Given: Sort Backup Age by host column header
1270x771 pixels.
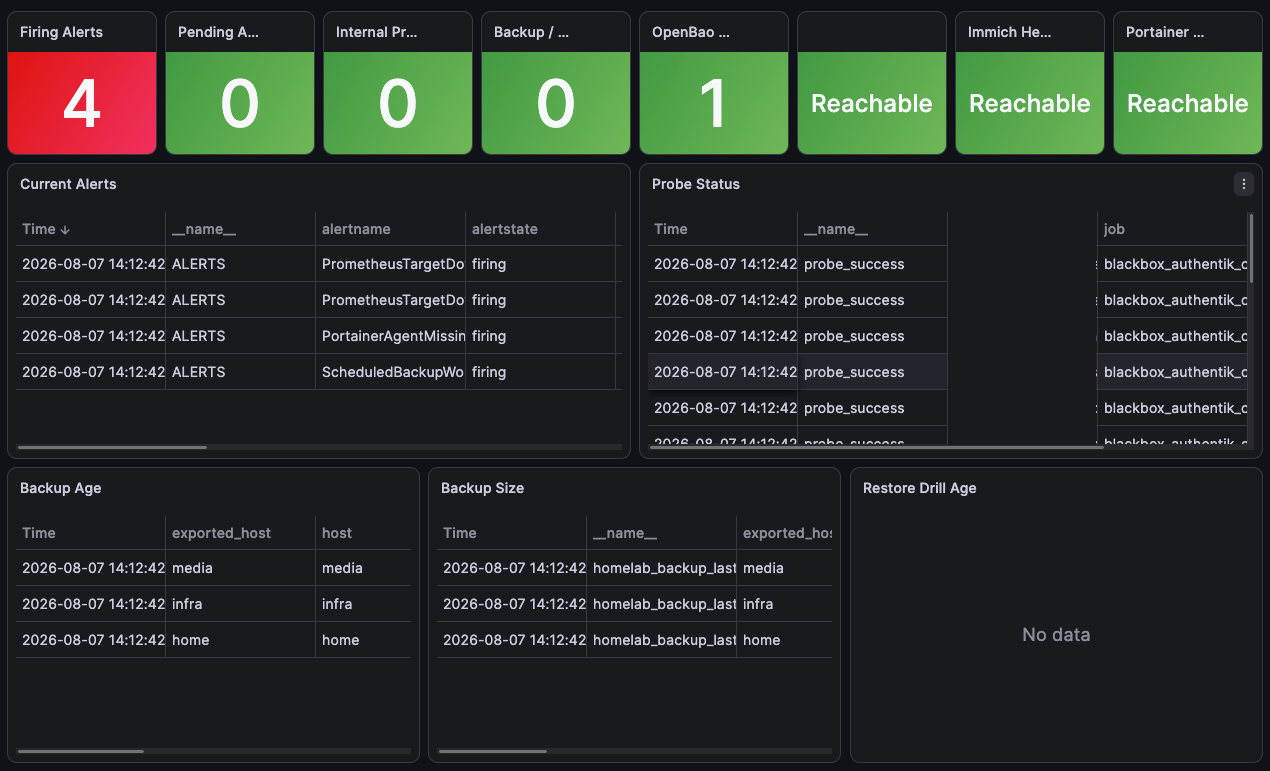Looking at the screenshot, I should [x=337, y=533].
